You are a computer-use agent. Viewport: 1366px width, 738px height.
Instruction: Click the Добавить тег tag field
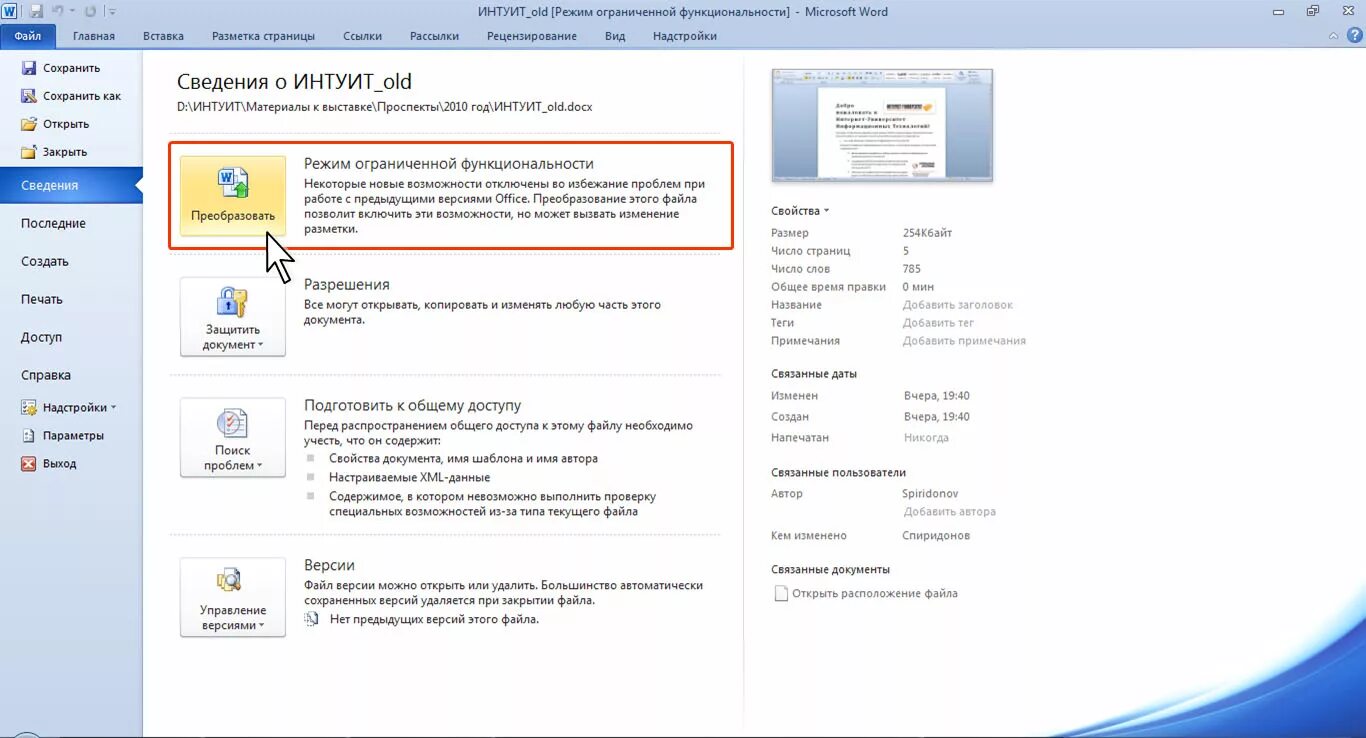(x=938, y=323)
